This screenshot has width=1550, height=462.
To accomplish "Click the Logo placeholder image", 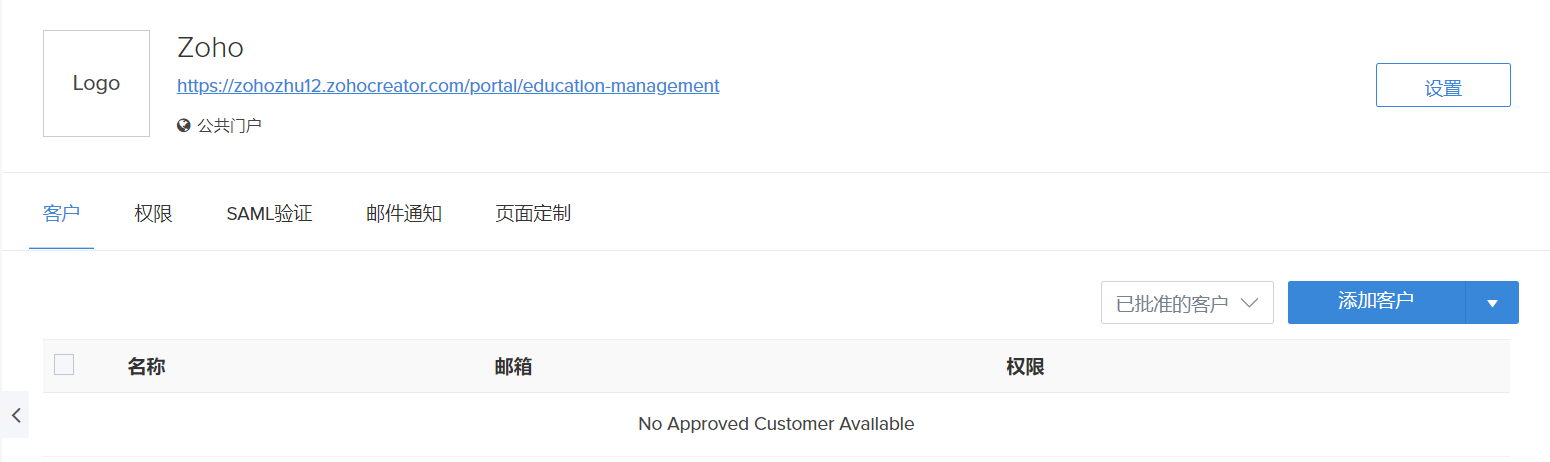I will pyautogui.click(x=96, y=84).
